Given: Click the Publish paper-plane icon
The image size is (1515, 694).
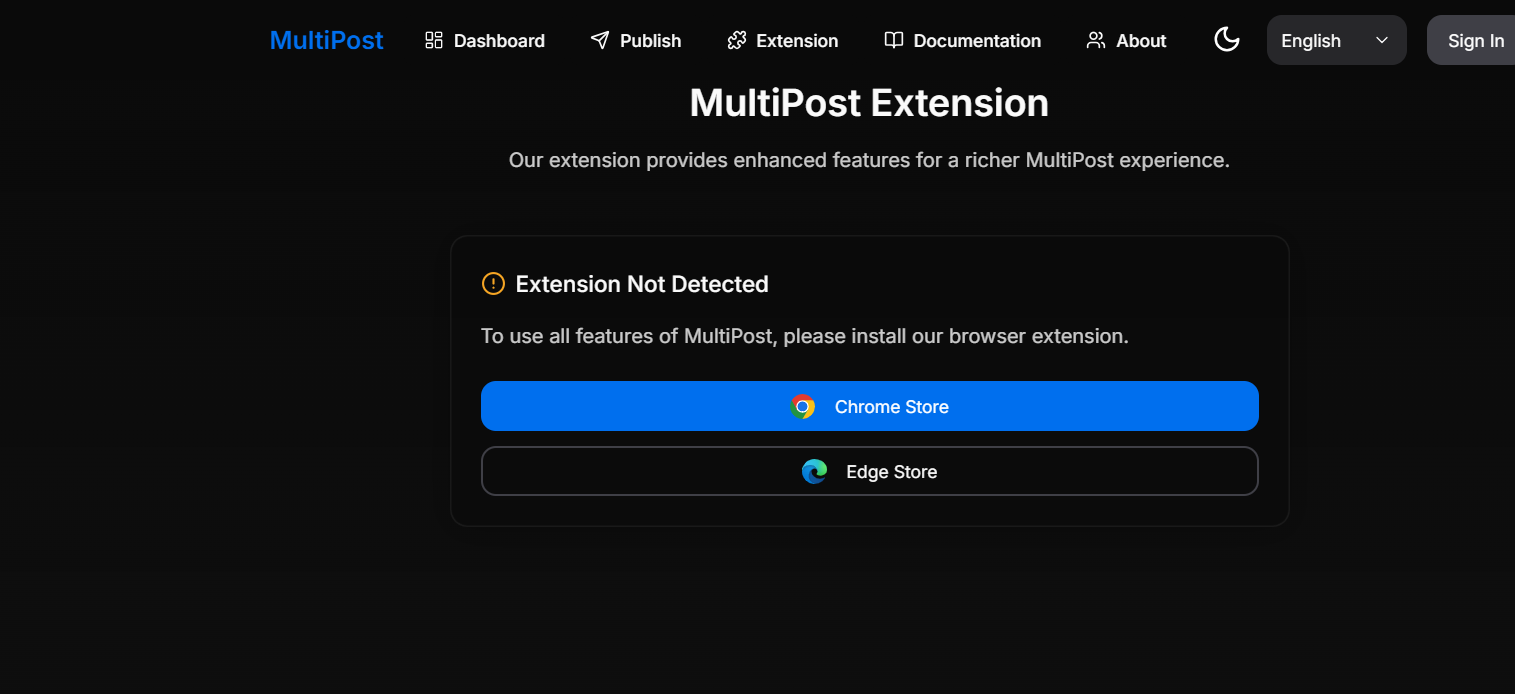Looking at the screenshot, I should coord(599,40).
